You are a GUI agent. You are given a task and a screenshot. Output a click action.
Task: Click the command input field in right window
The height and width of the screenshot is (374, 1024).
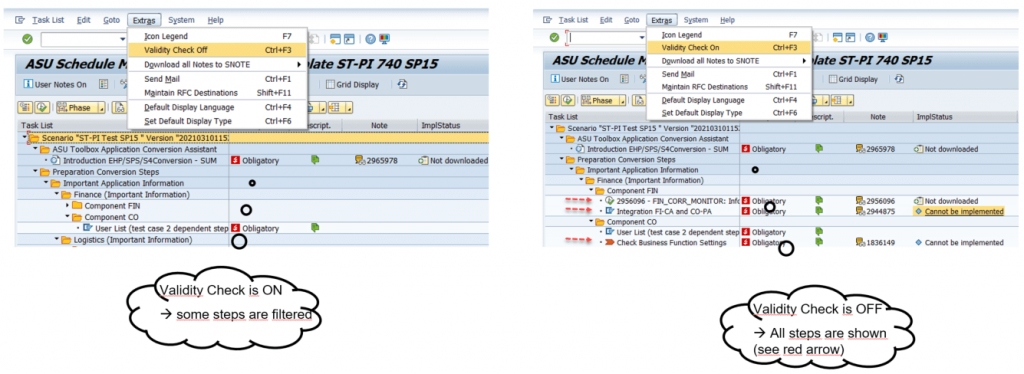click(605, 38)
